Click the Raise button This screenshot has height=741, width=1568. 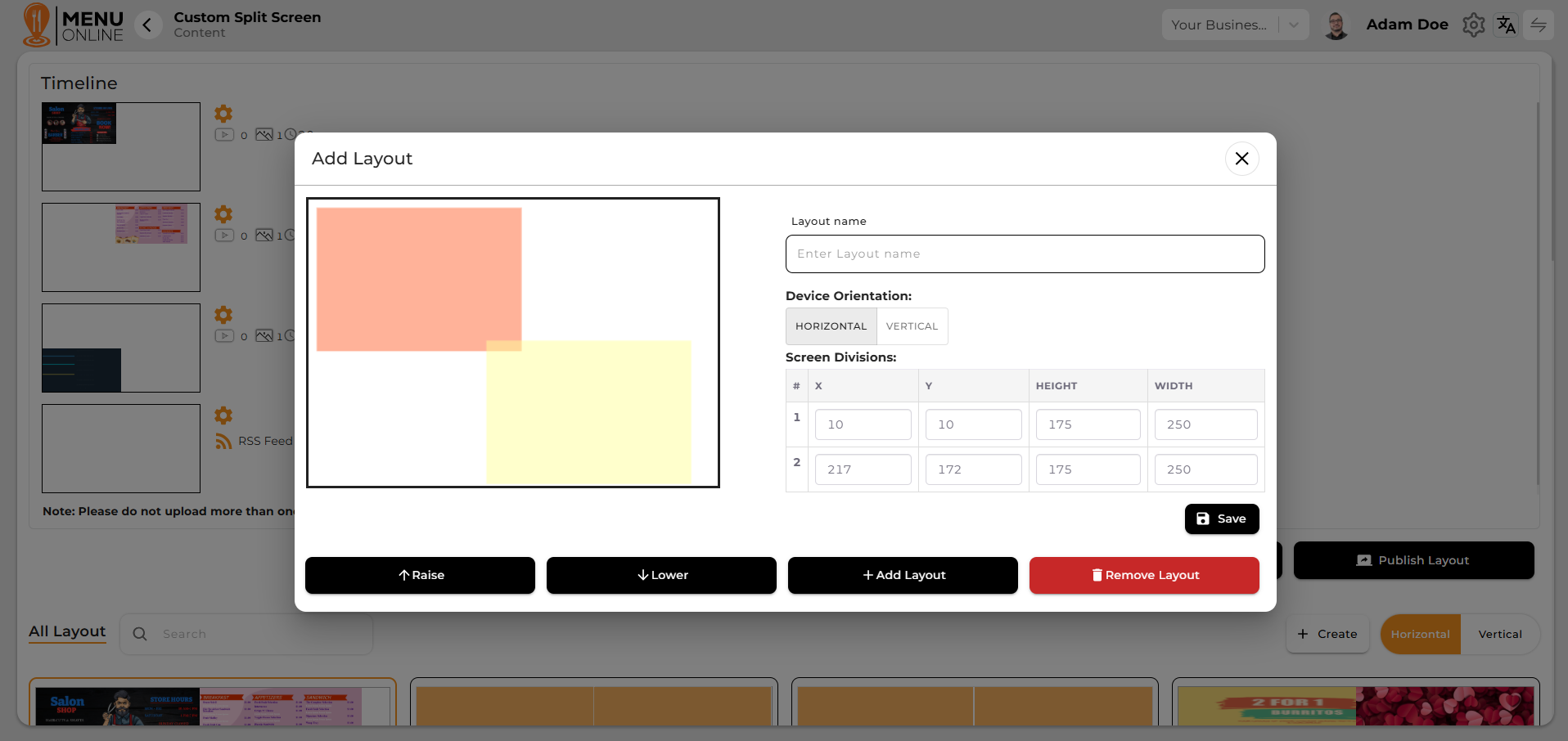[x=420, y=576]
